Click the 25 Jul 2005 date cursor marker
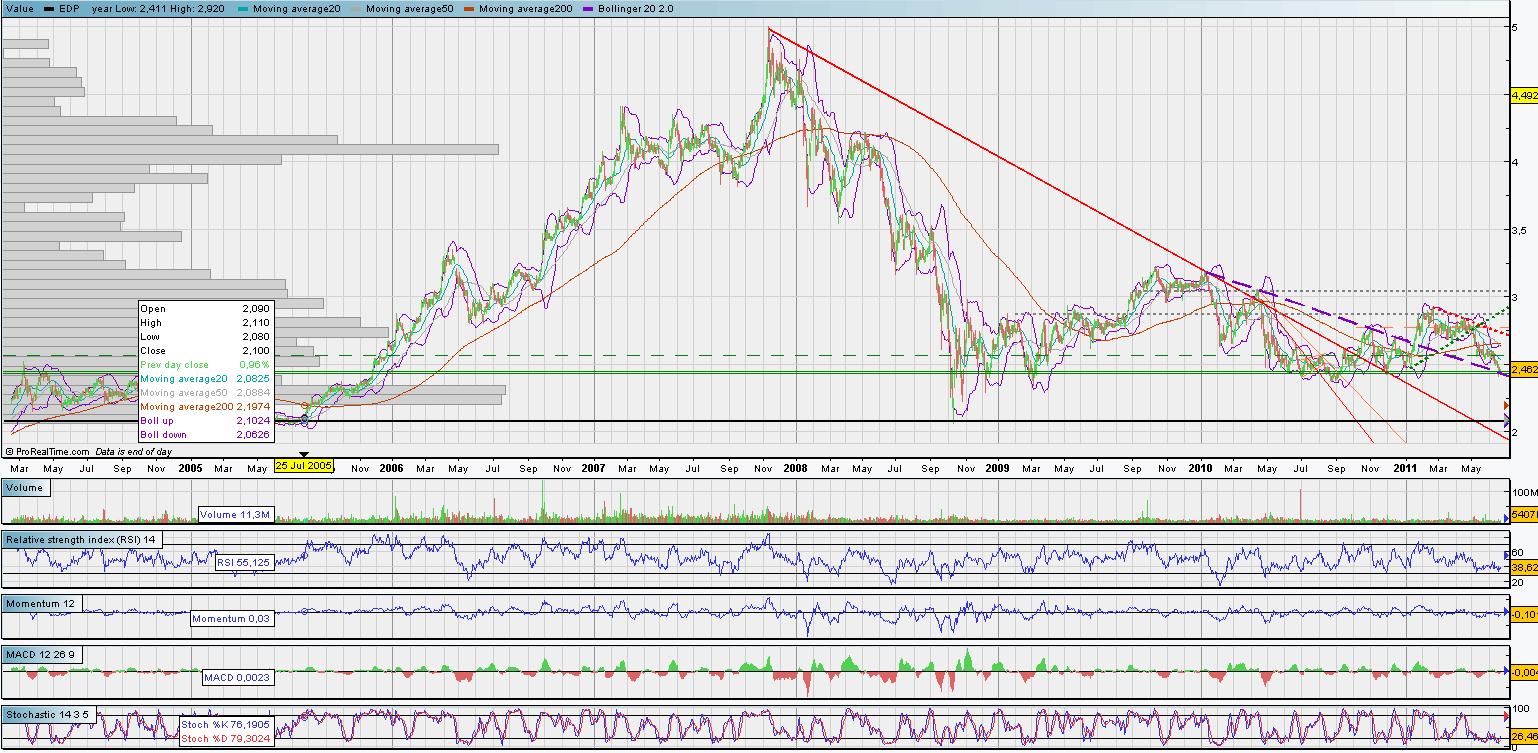 pyautogui.click(x=303, y=466)
